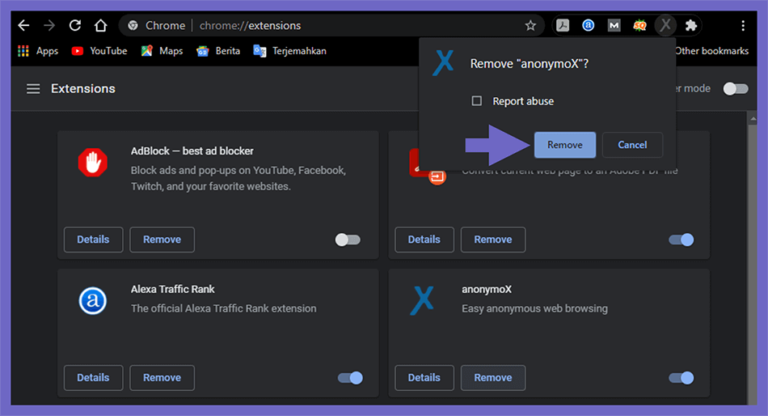Open the Other bookmarks folder

pyautogui.click(x=712, y=51)
